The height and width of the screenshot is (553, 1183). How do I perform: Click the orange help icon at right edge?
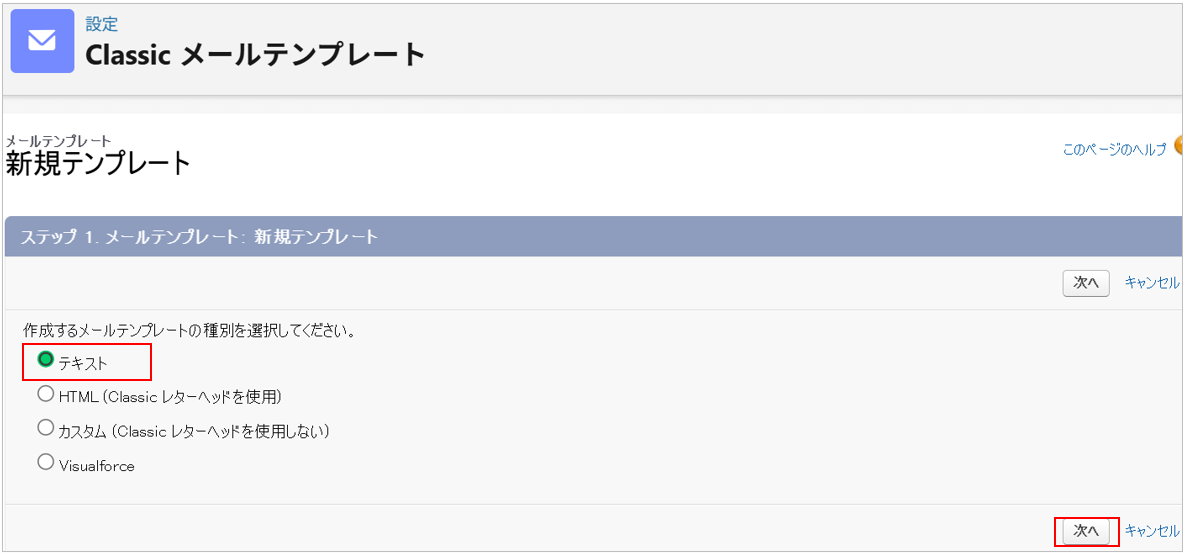(1178, 146)
